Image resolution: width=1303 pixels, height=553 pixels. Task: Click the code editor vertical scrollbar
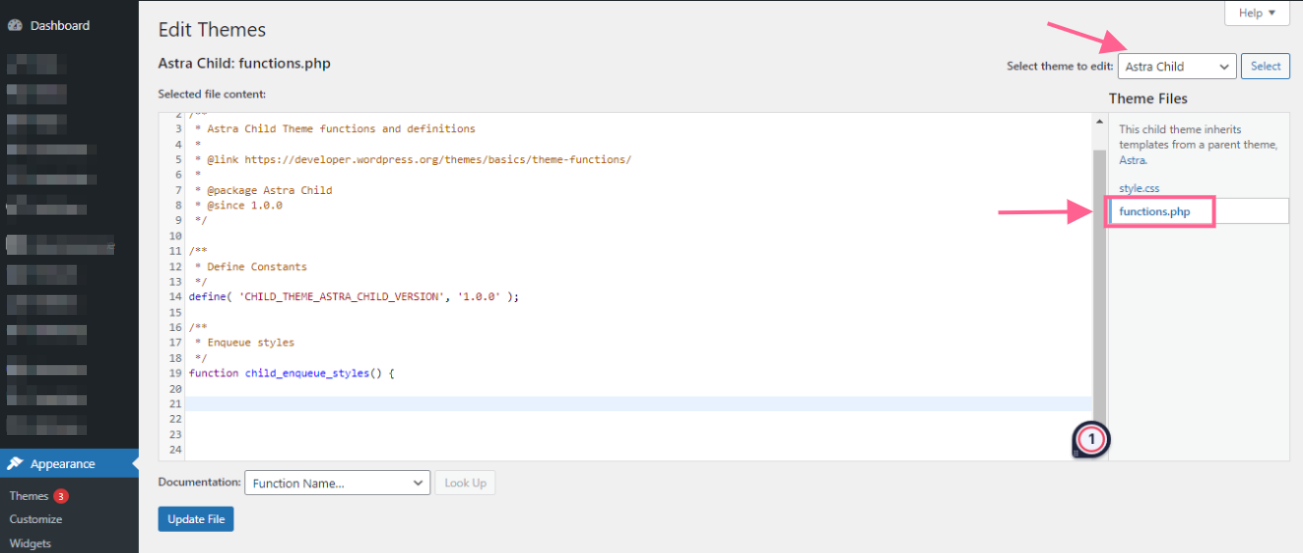click(1099, 280)
